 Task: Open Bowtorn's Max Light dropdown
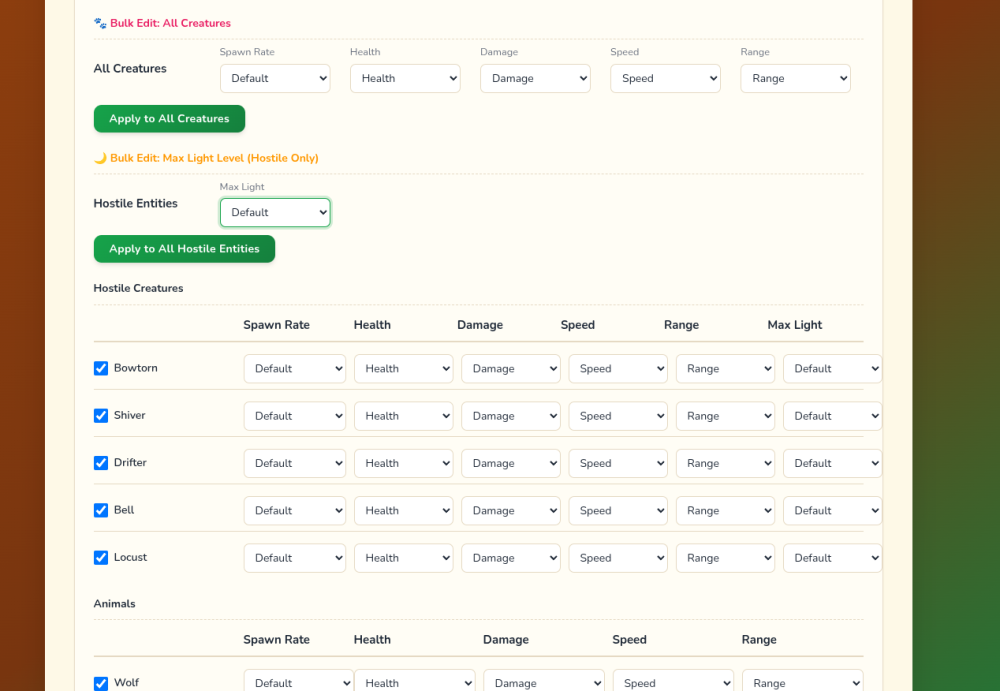coord(832,369)
